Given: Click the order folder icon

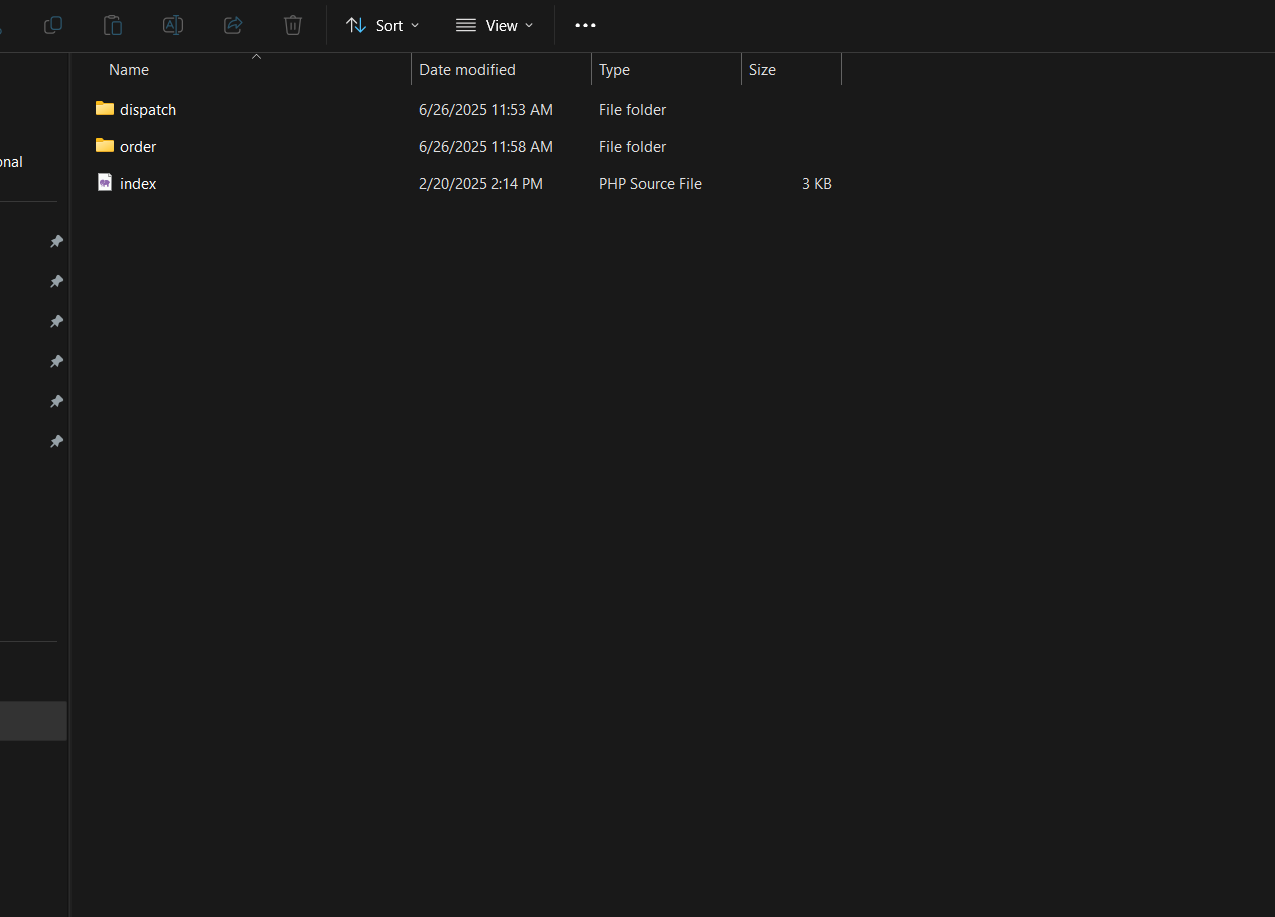Looking at the screenshot, I should tap(105, 146).
